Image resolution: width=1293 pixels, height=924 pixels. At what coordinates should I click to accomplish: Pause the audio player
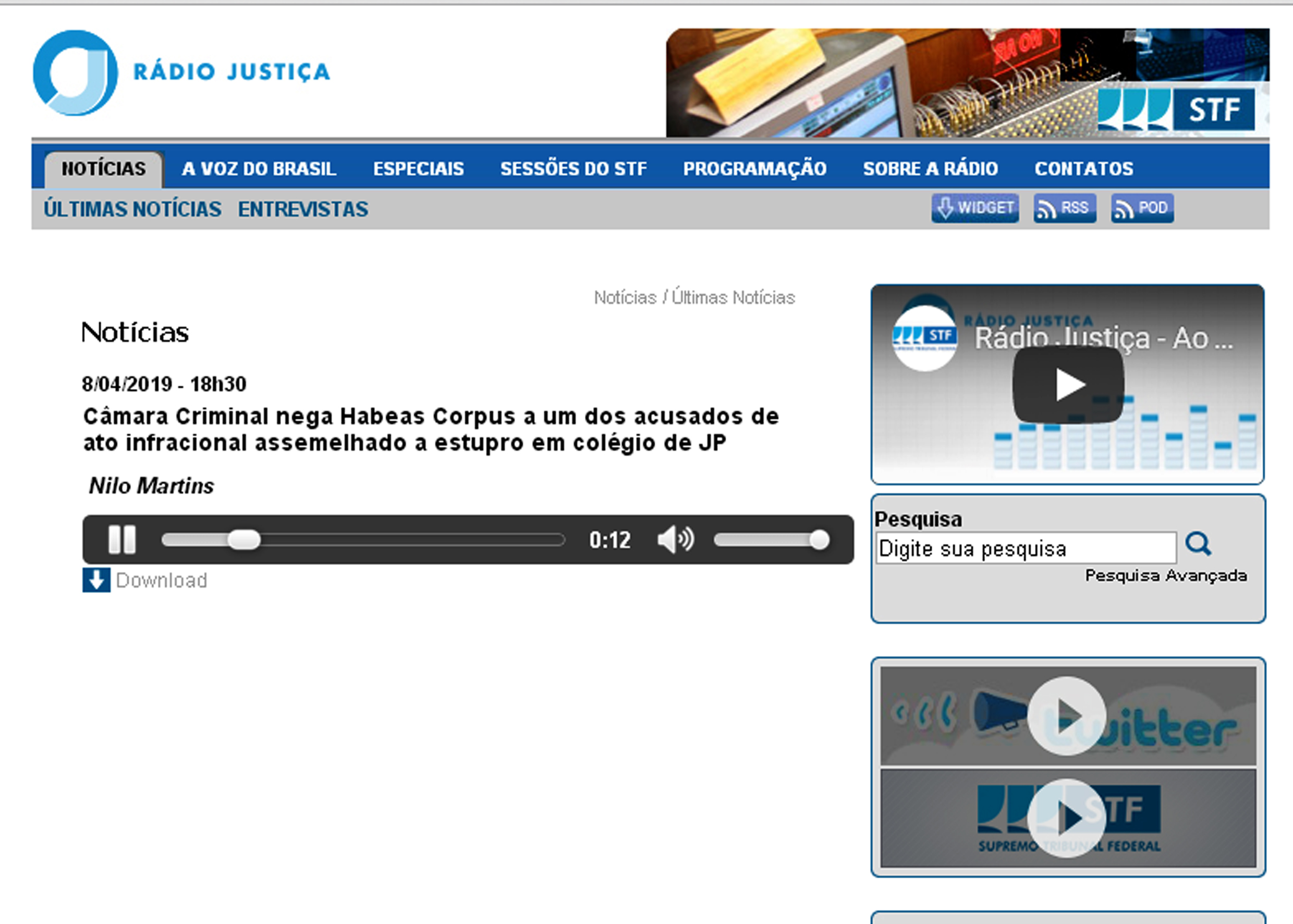click(121, 539)
